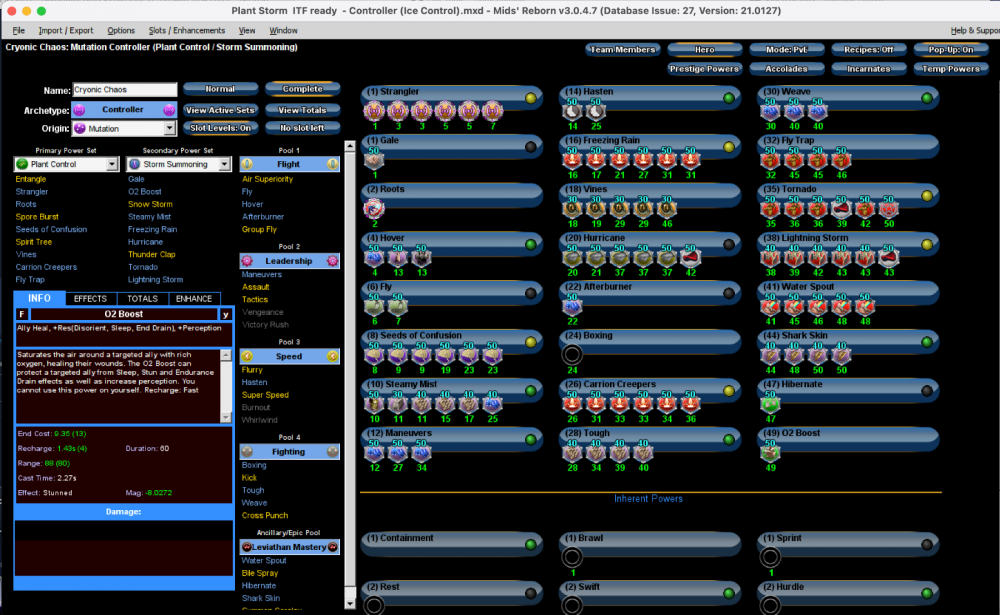Image resolution: width=1000 pixels, height=615 pixels.
Task: Switch to the TOTALS tab
Action: tap(141, 298)
